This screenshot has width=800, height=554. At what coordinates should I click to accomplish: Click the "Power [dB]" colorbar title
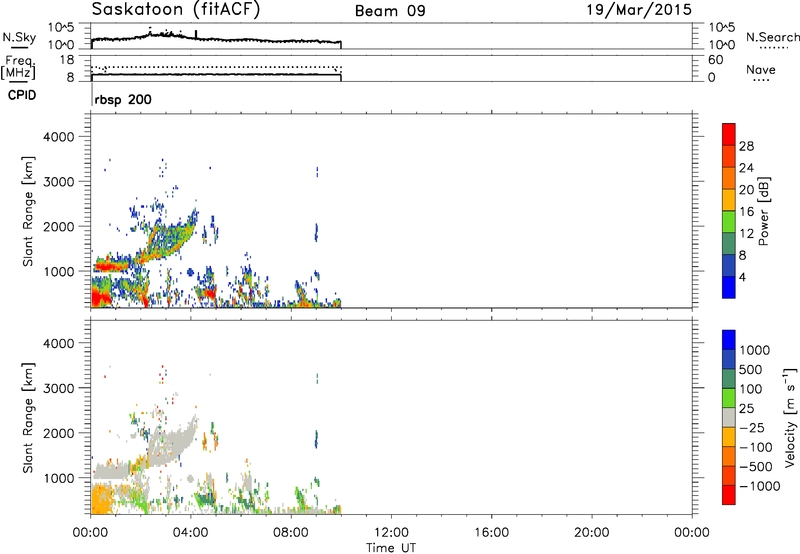(764, 211)
